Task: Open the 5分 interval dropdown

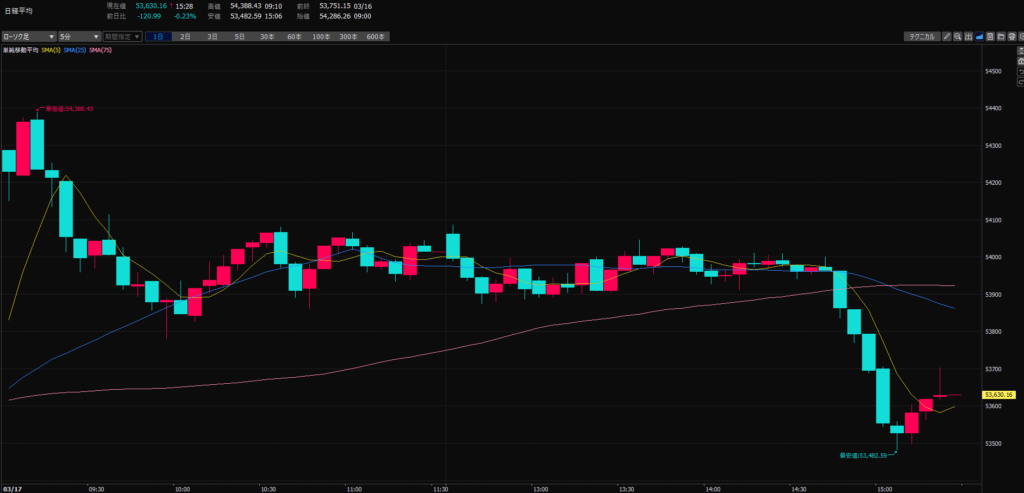Action: (76, 36)
